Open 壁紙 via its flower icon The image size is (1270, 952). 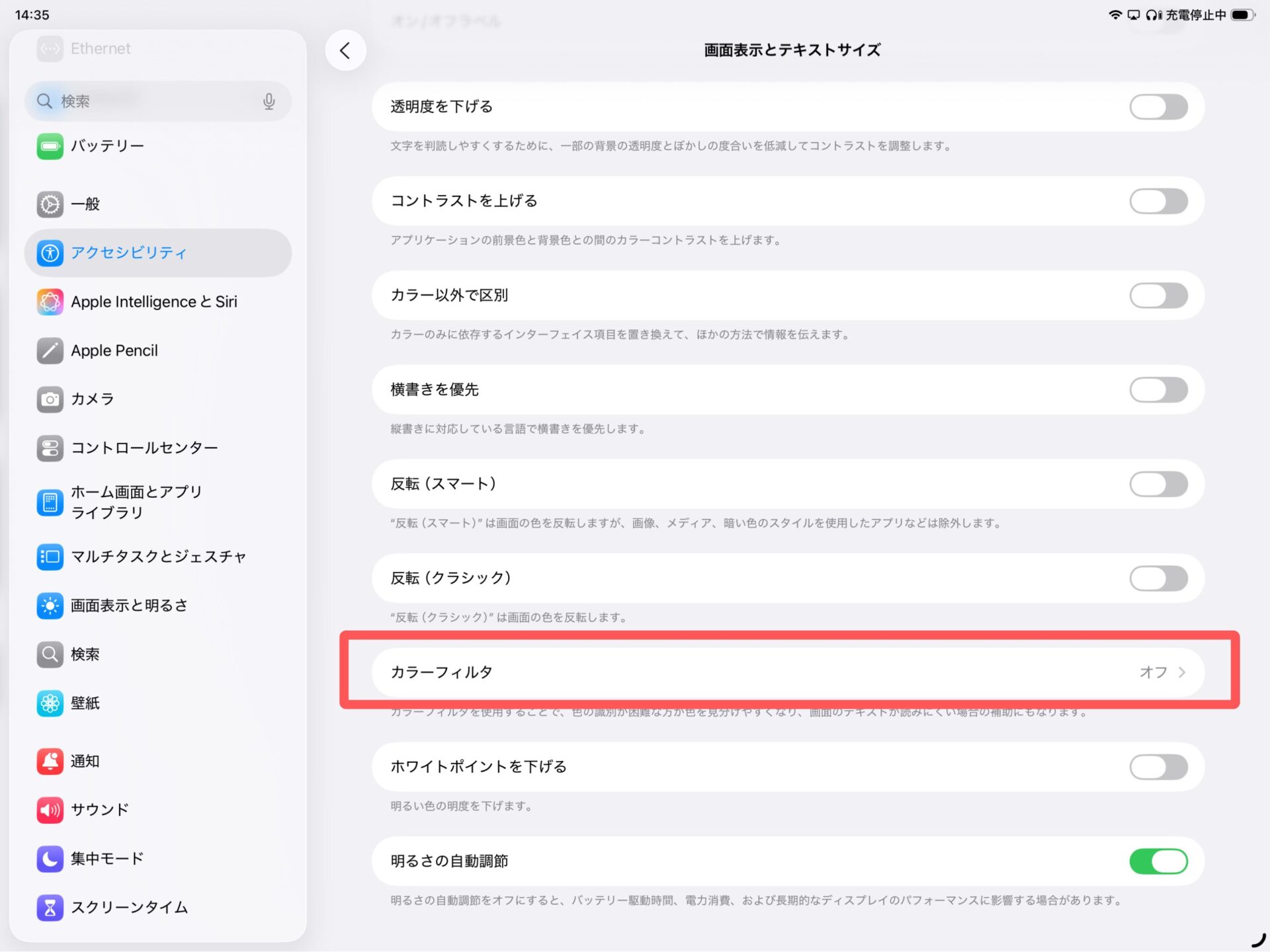[50, 703]
